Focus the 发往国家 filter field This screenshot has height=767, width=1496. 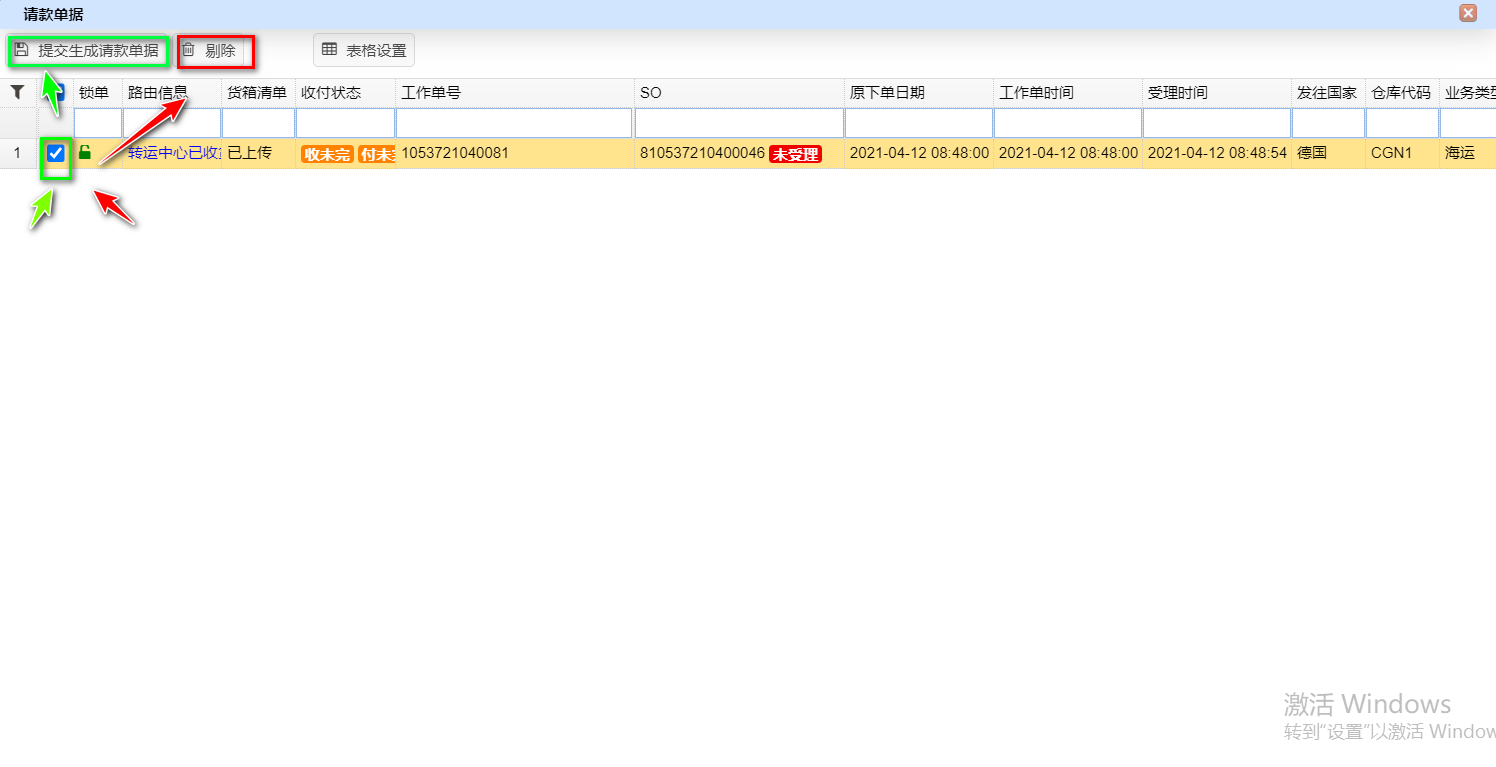coord(1329,123)
